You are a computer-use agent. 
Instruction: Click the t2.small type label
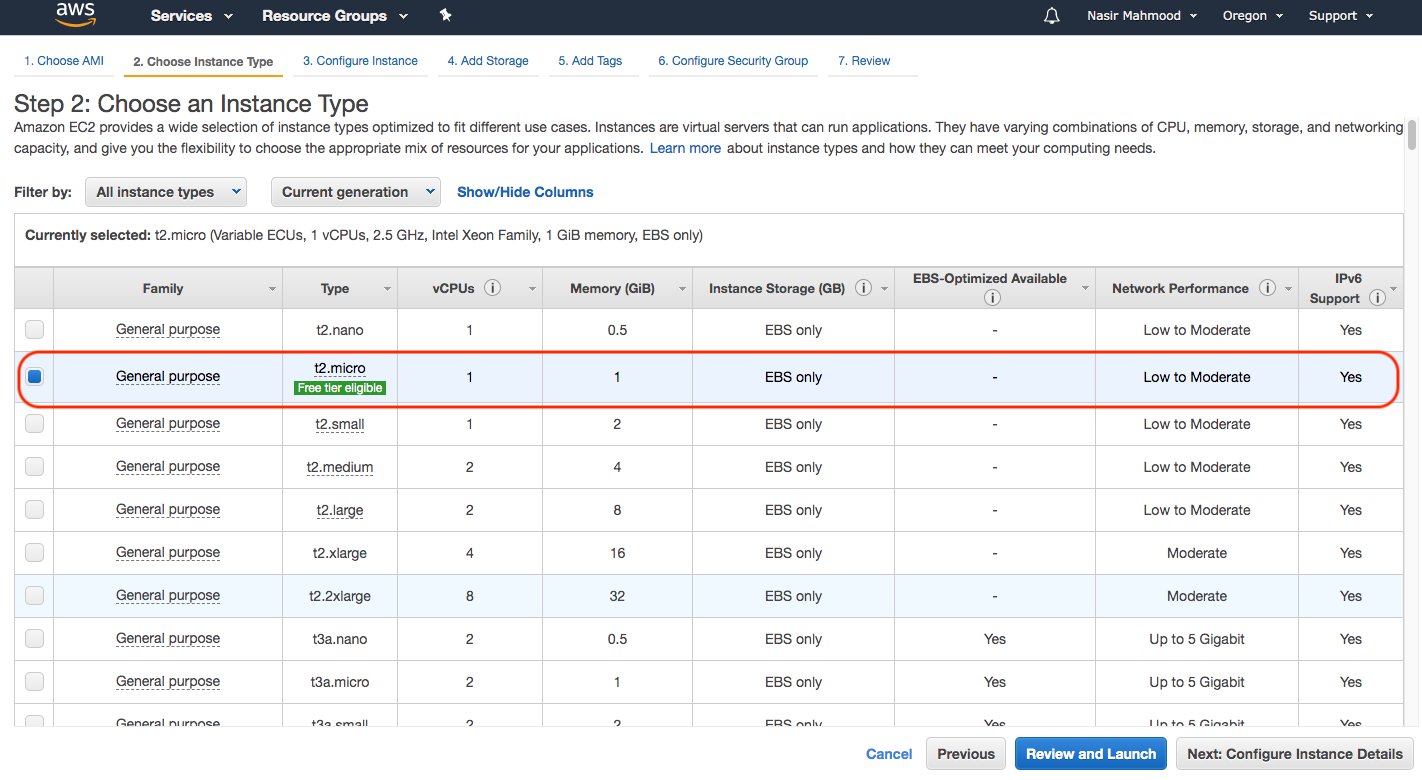[x=340, y=424]
